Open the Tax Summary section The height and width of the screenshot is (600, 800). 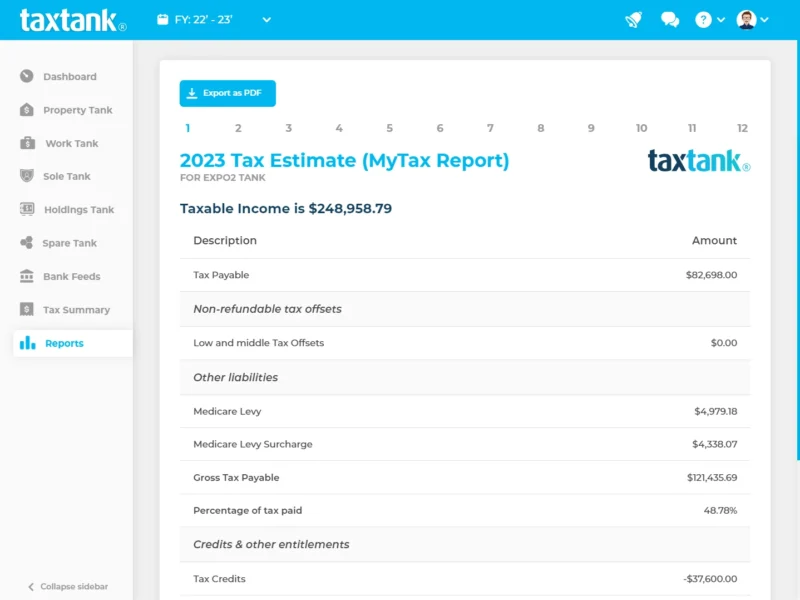coord(25,310)
